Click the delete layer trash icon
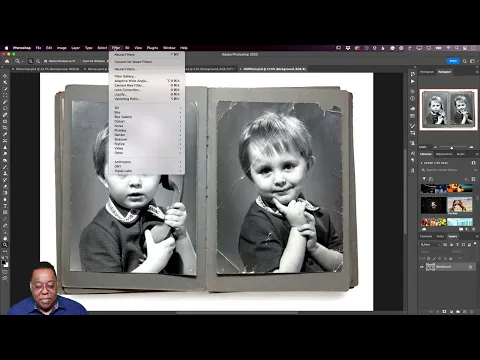Screen dimensions: 480x360 click(471, 312)
